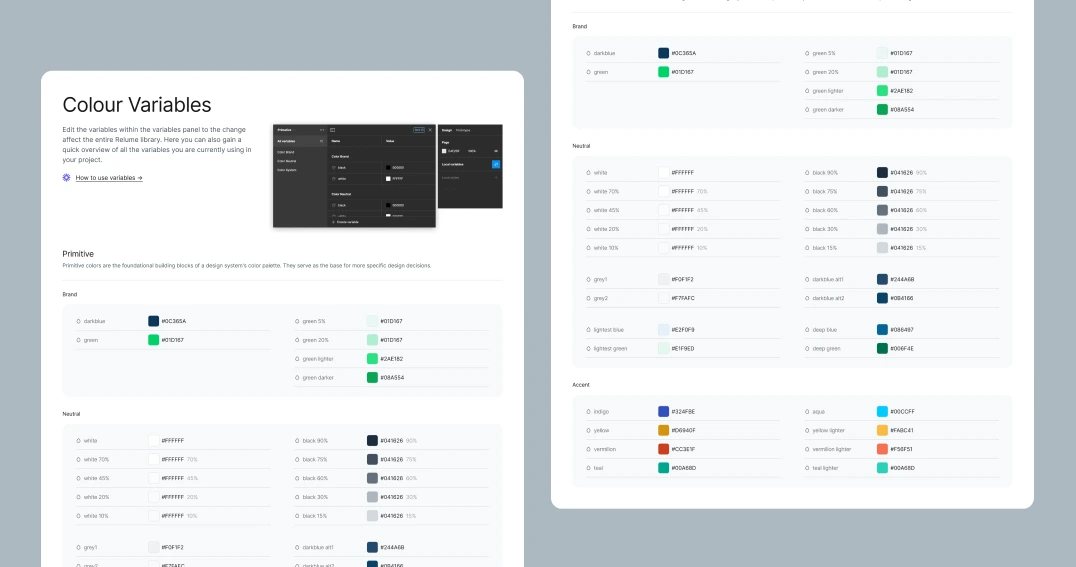This screenshot has height=567, width=1076.
Task: Click the variable name lightest blue
Action: (x=609, y=329)
